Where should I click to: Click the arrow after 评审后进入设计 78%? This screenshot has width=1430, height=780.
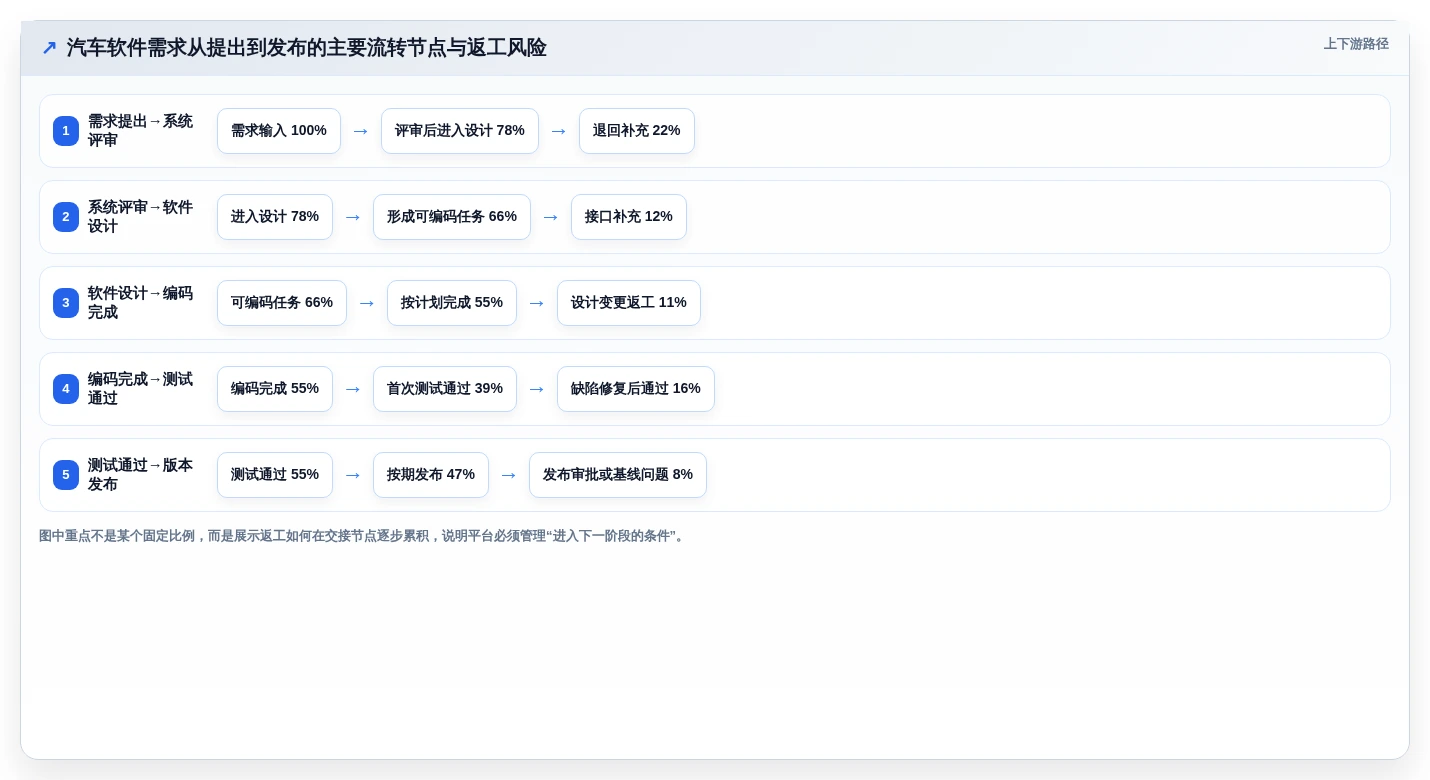tap(559, 131)
